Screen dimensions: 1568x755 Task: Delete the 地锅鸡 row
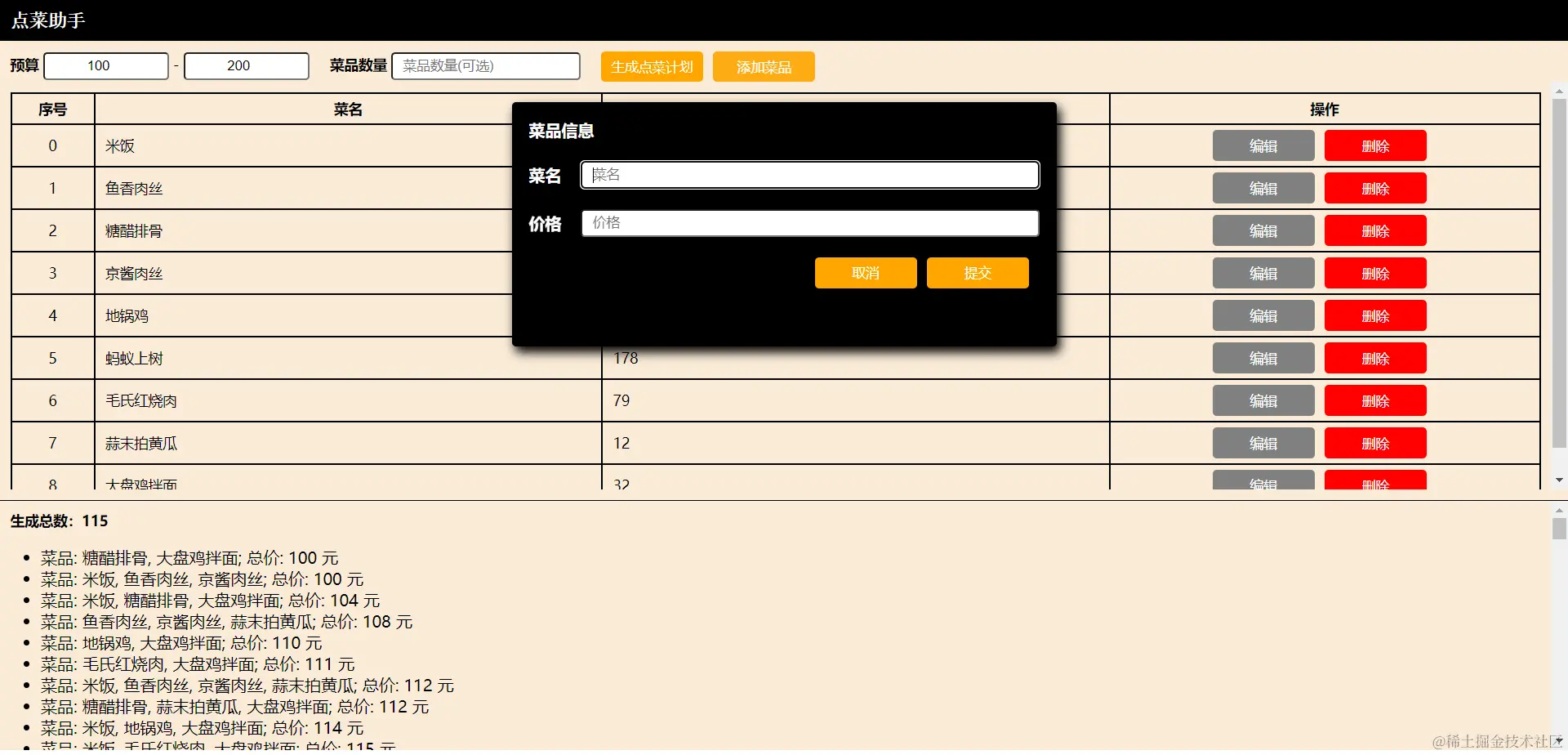[1375, 316]
